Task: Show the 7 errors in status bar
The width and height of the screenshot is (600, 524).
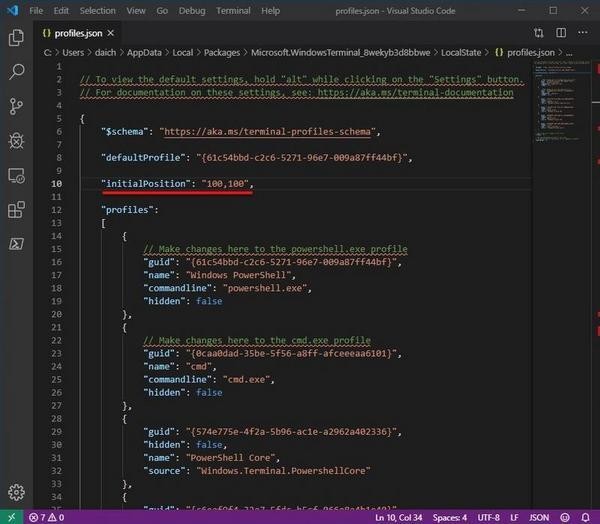Action: 47,517
